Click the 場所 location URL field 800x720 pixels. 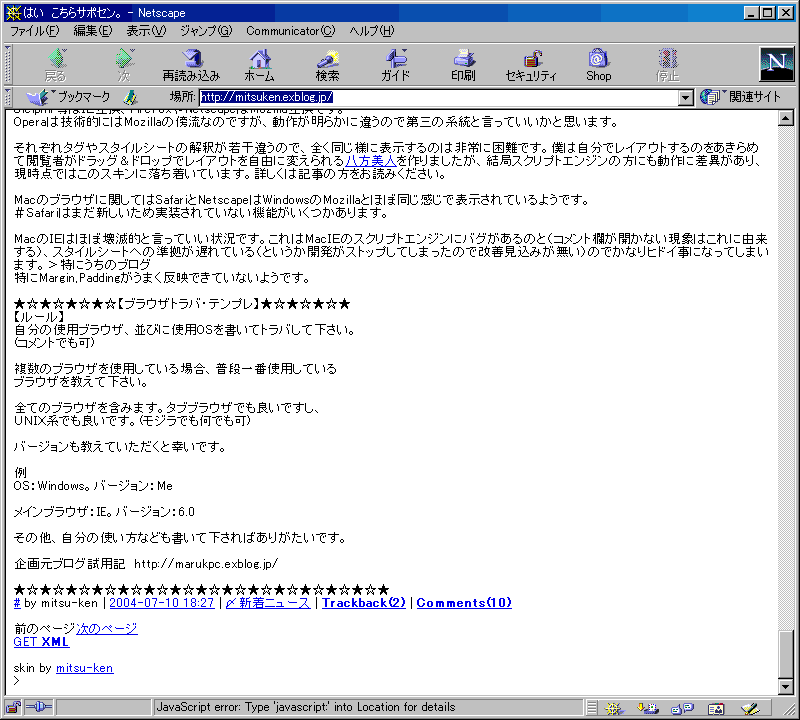439,97
